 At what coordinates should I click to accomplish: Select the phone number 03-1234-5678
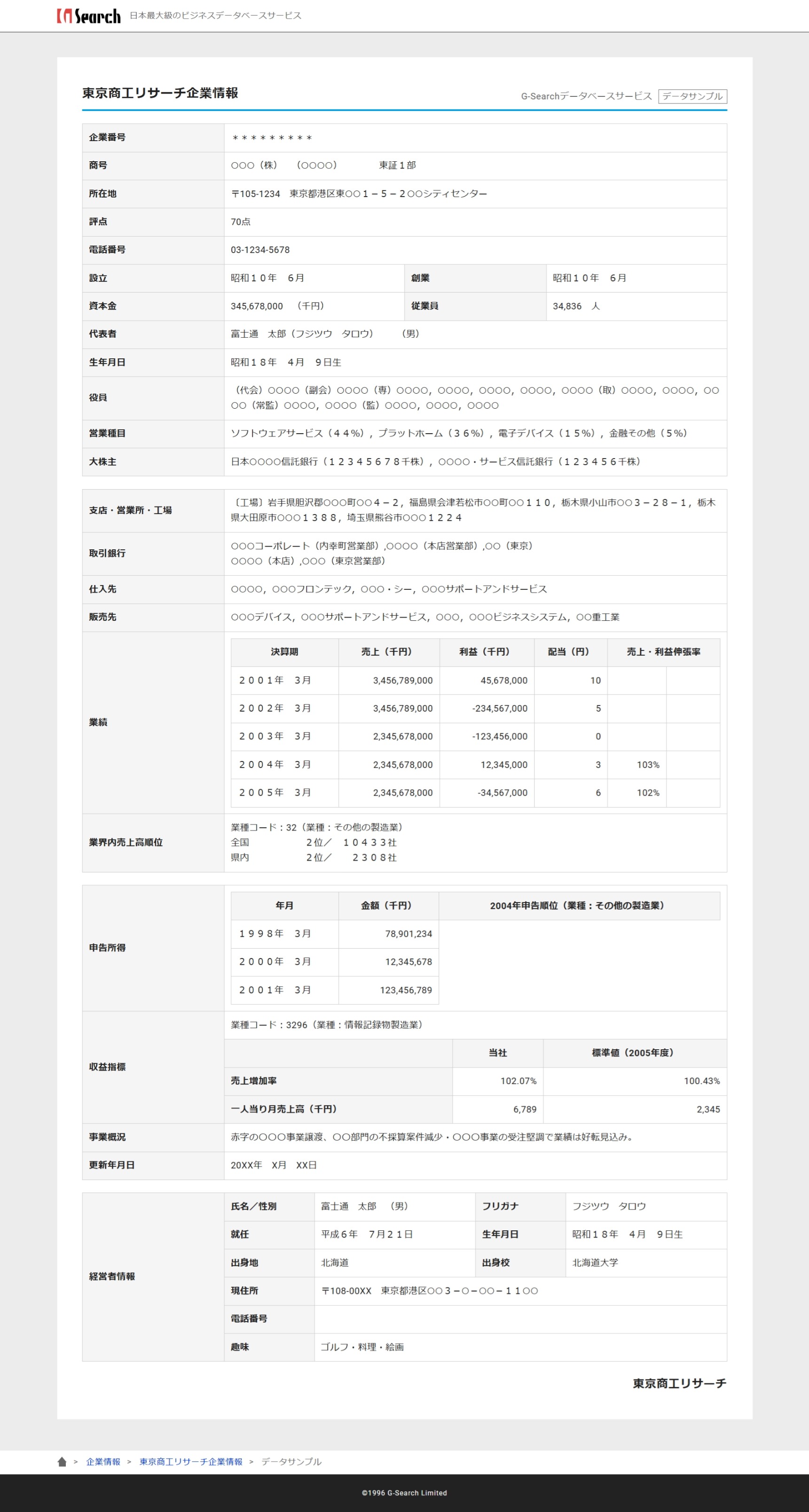pos(260,250)
